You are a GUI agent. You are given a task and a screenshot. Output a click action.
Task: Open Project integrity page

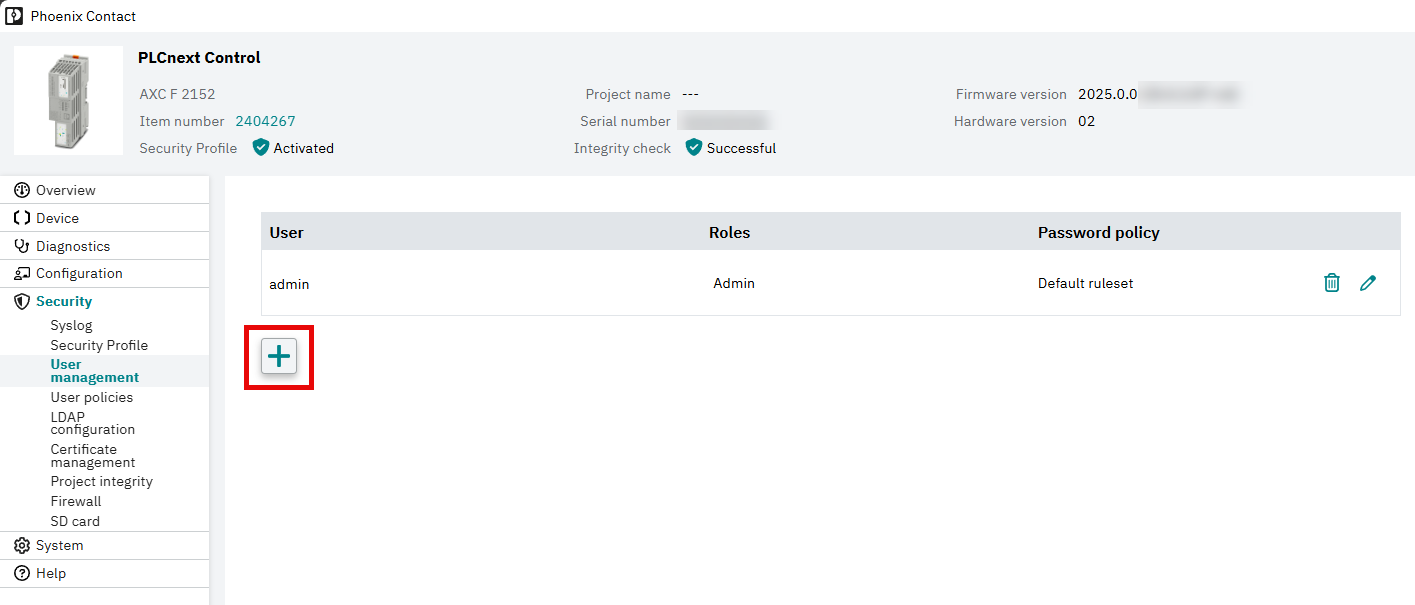click(102, 481)
